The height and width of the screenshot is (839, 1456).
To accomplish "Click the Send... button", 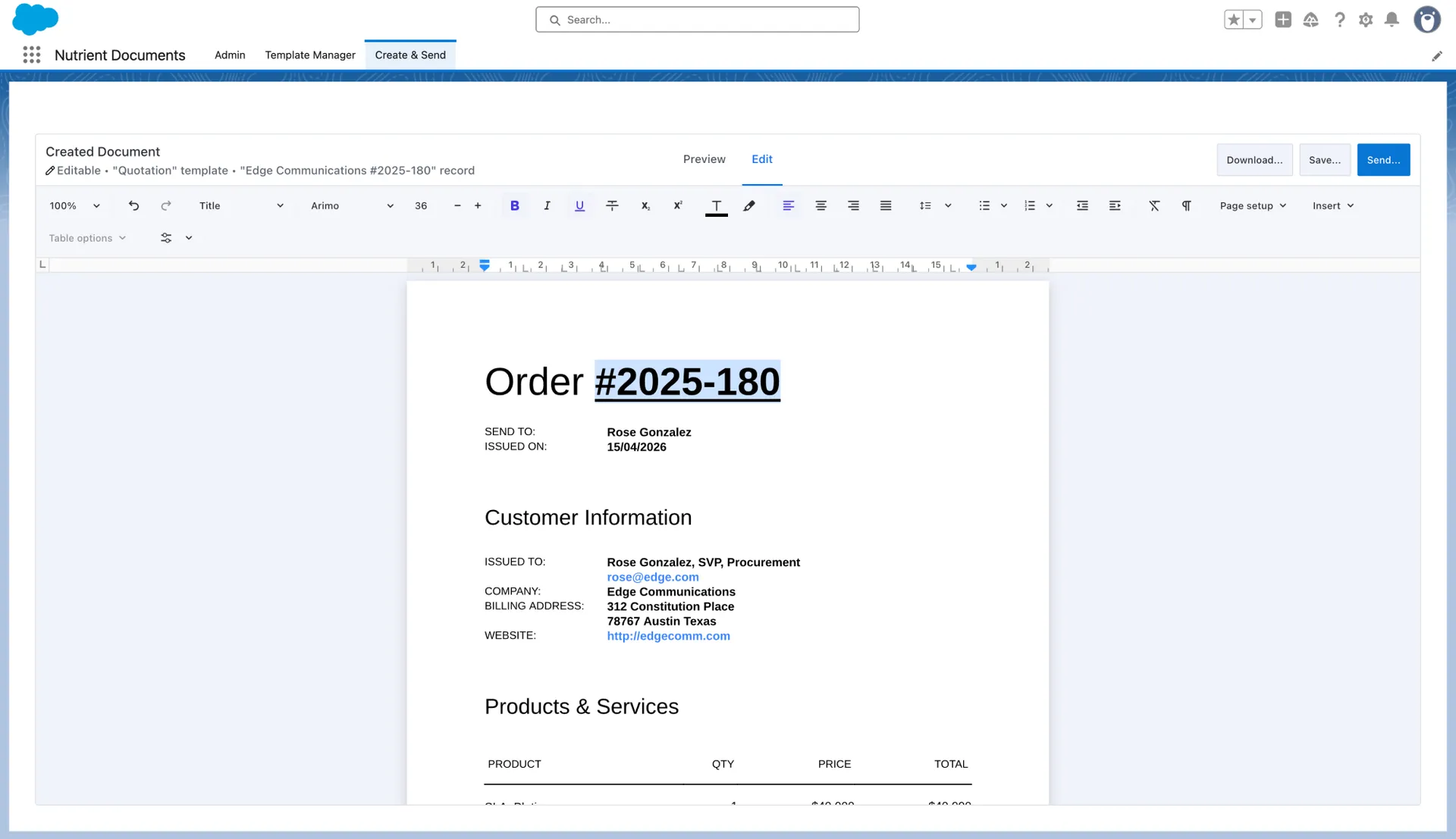I will coord(1383,160).
